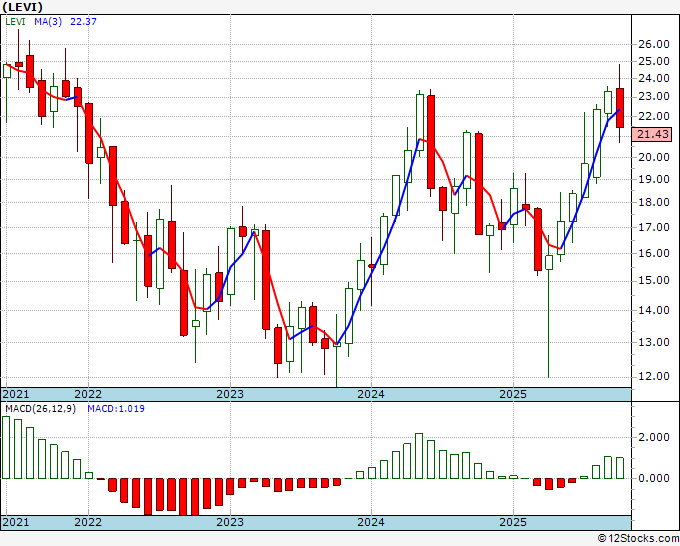Click 2024 on the price chart timeline
The image size is (680, 546).
tap(371, 394)
